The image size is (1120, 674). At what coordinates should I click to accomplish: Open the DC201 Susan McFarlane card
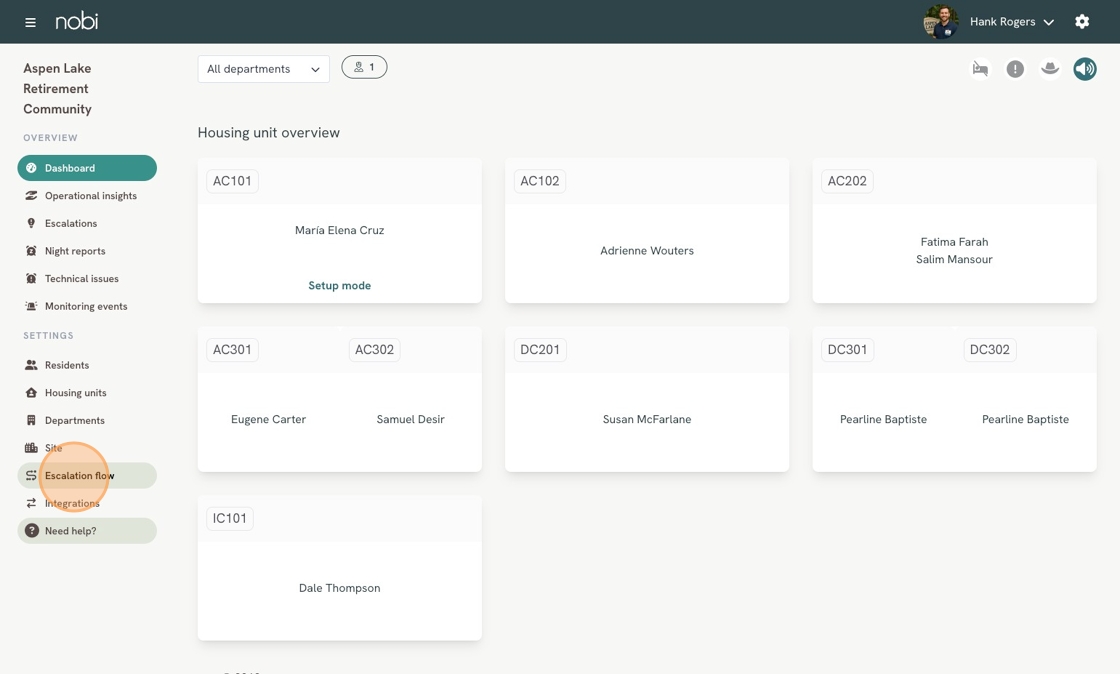coord(646,399)
